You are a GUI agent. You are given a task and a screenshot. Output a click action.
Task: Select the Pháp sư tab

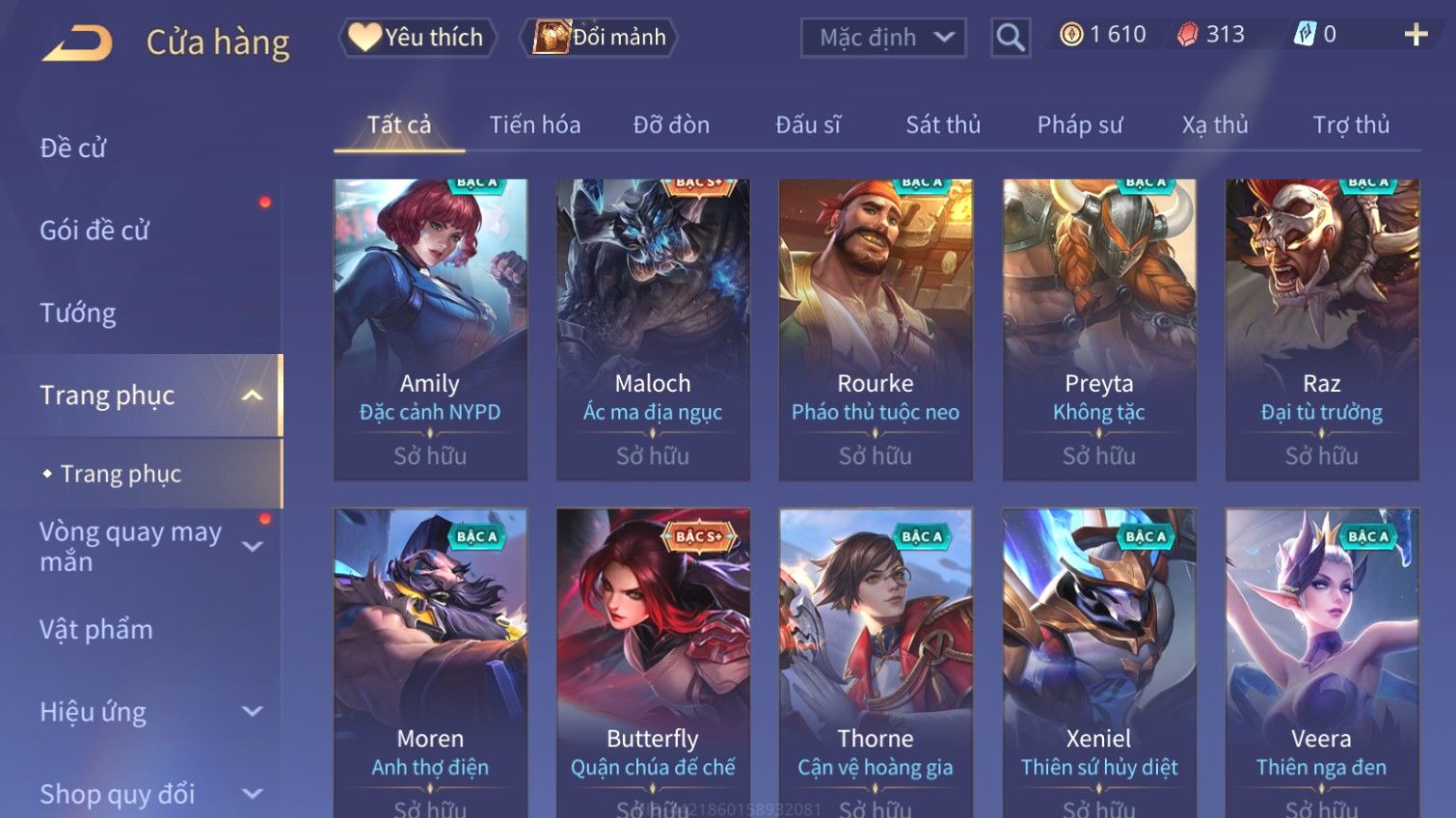(1080, 124)
